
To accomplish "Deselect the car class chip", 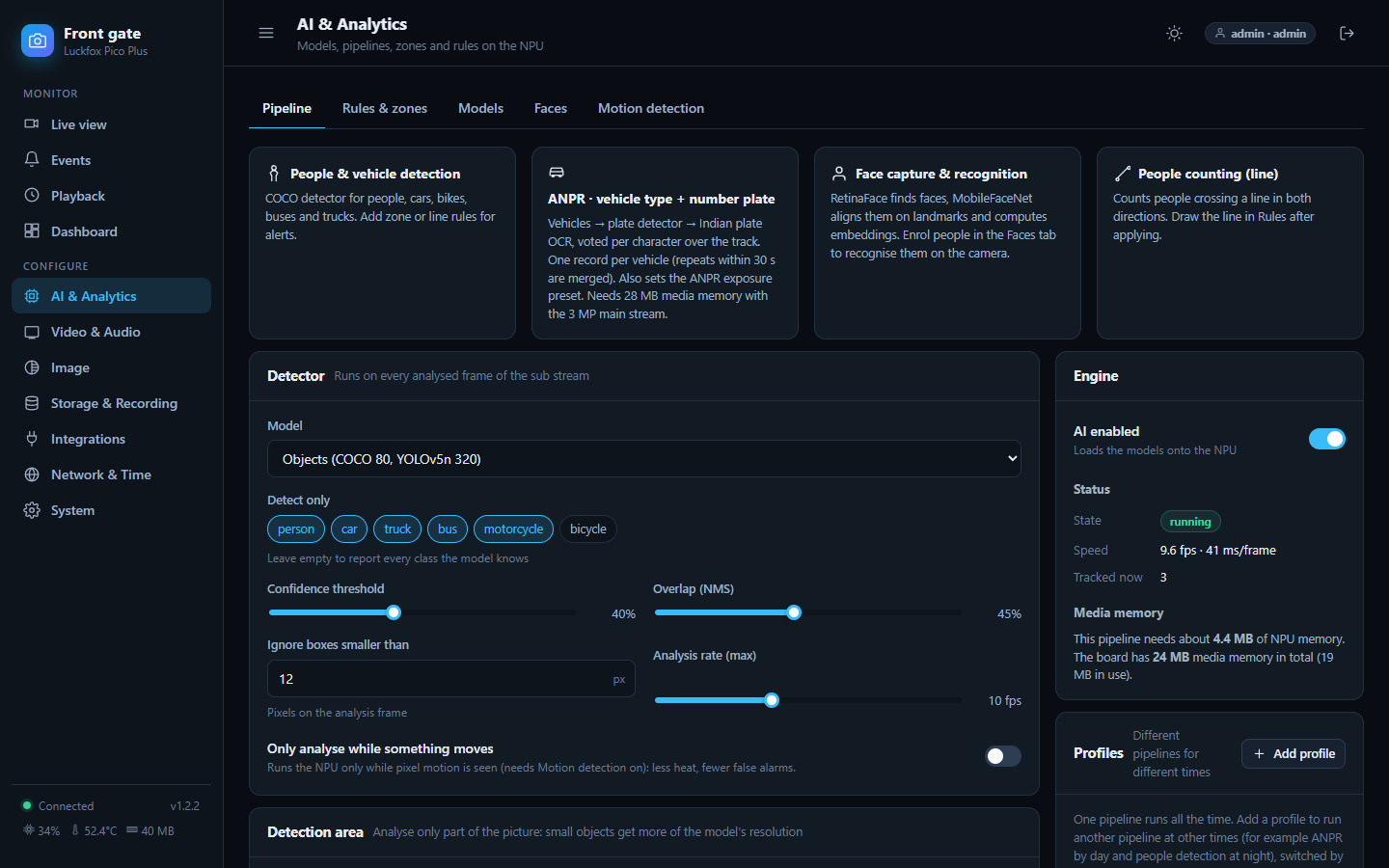I will click(x=349, y=529).
